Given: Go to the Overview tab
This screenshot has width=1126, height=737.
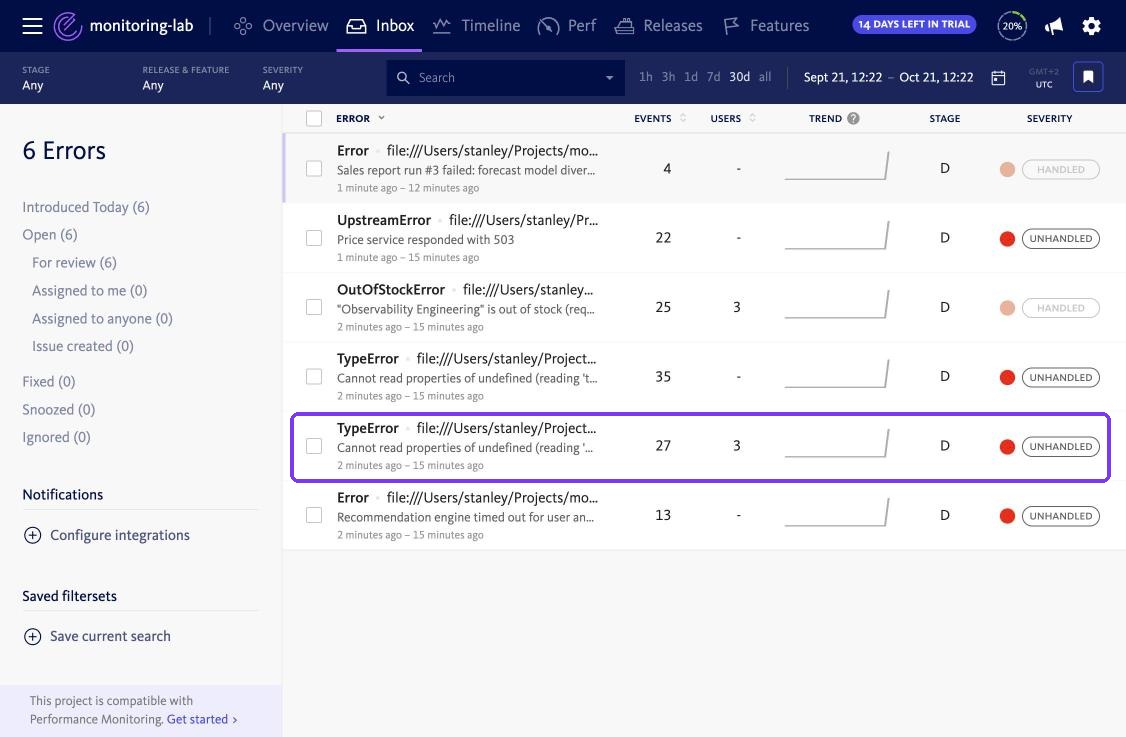Looking at the screenshot, I should [x=281, y=26].
